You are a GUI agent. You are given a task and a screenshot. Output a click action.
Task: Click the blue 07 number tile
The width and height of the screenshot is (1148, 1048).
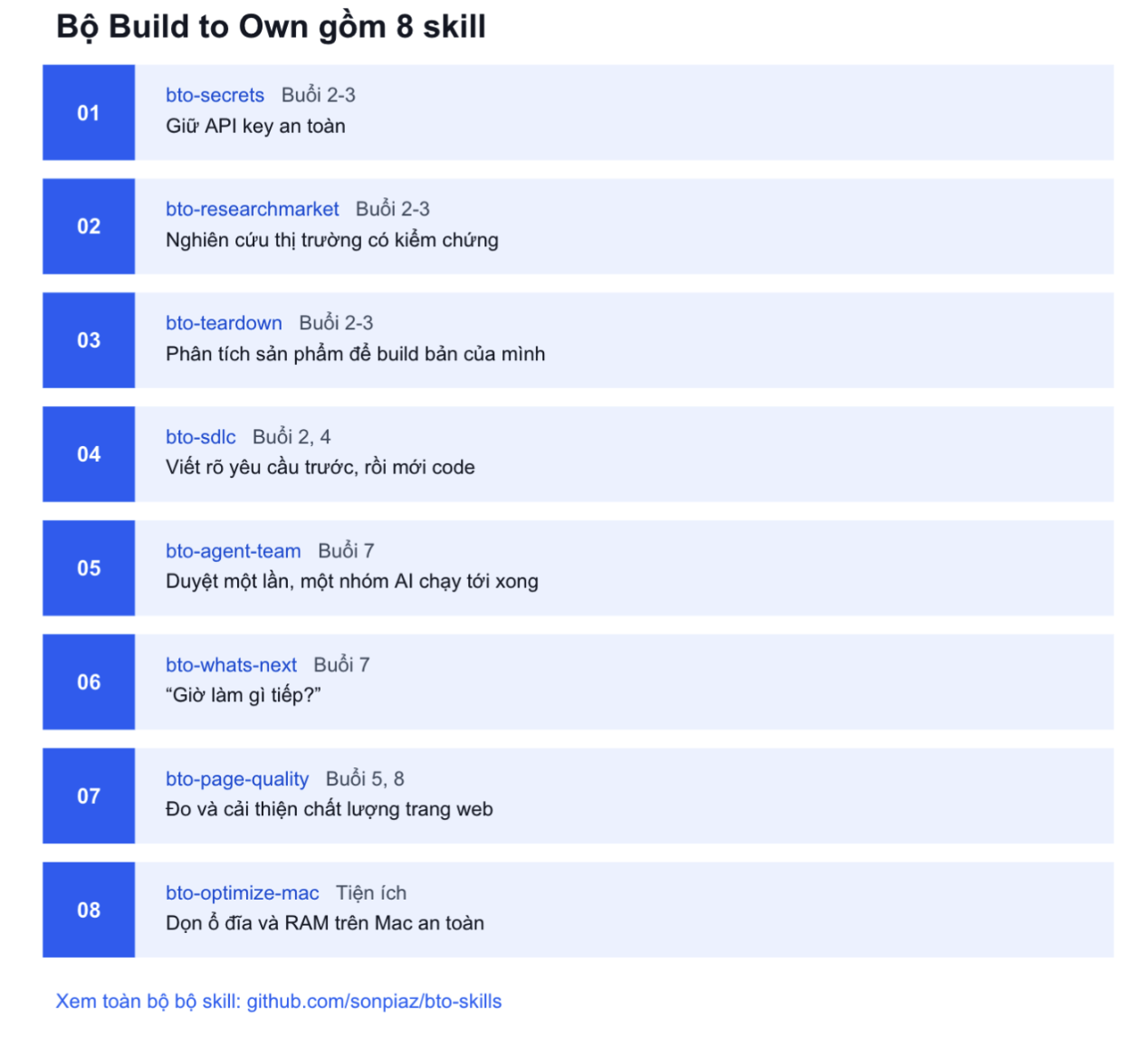pos(89,796)
